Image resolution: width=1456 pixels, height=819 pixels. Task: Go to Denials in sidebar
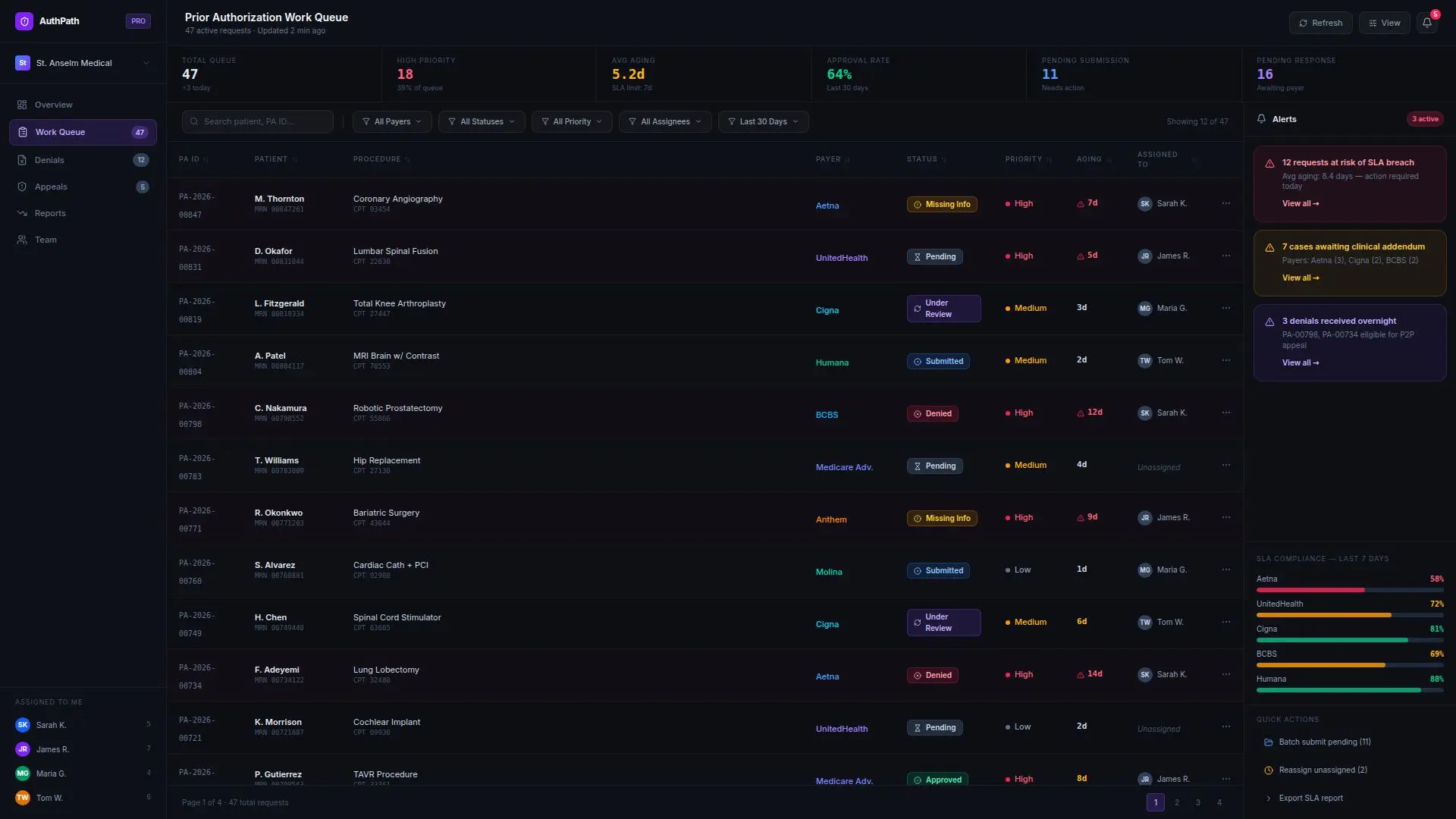click(x=50, y=160)
